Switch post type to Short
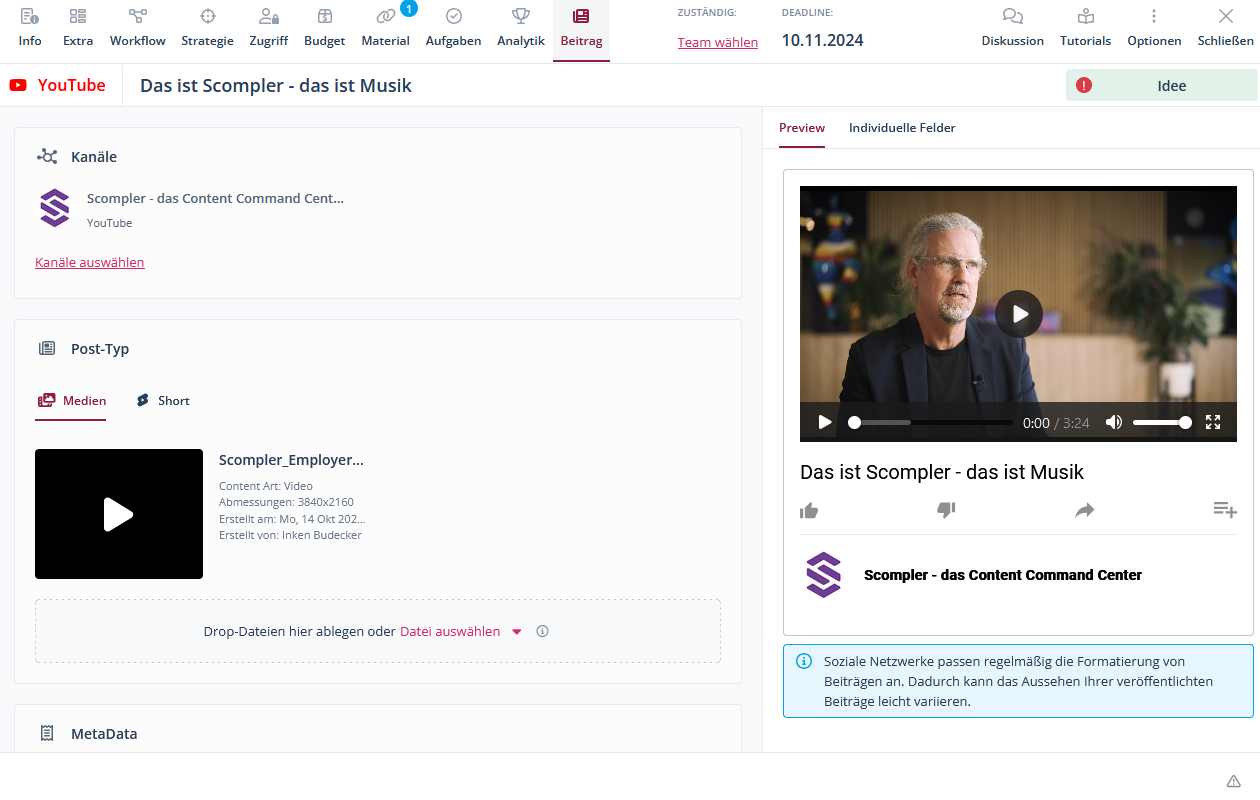Image resolution: width=1260 pixels, height=800 pixels. pos(163,401)
